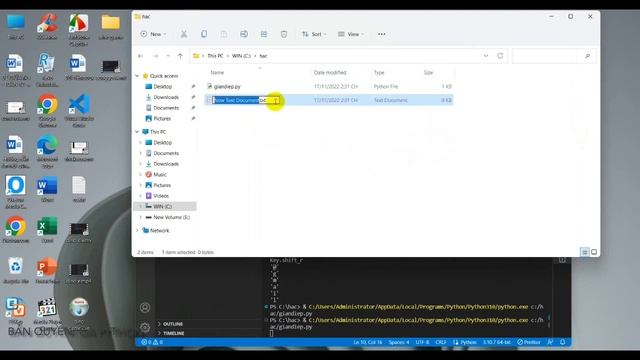Viewport: 640px width, 360px height.
Task: Sort files by the Type column header
Action: click(379, 73)
